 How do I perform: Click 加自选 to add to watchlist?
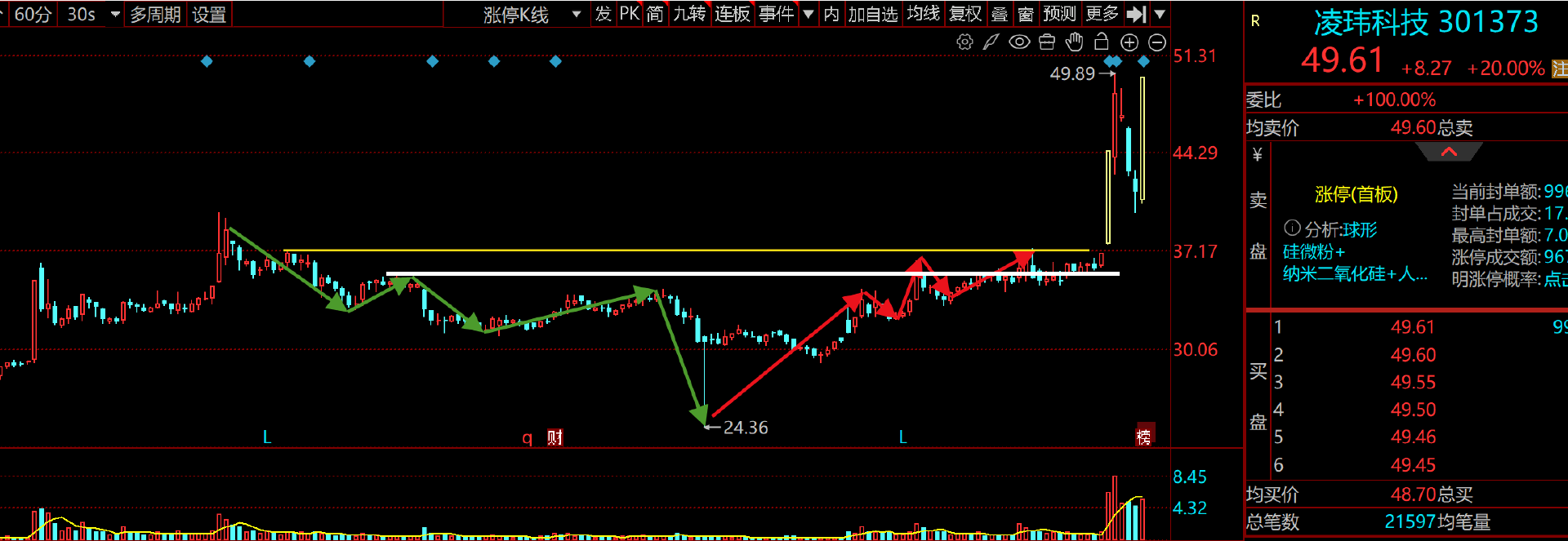coord(872,15)
